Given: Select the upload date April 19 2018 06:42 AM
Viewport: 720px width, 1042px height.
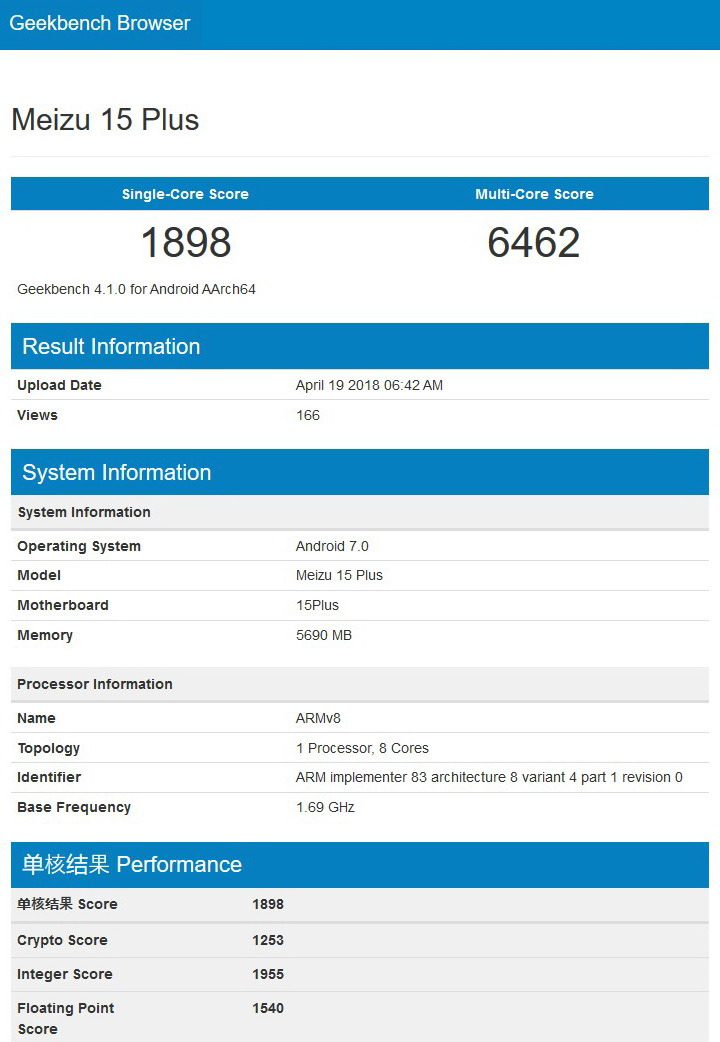Looking at the screenshot, I should coord(369,385).
